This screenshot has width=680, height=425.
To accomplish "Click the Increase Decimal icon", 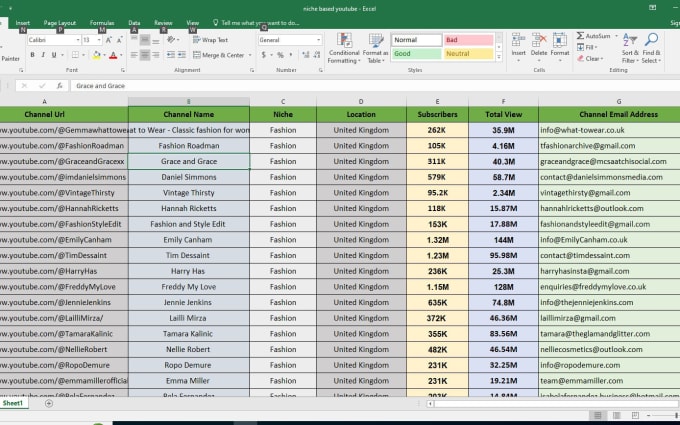I will point(306,55).
